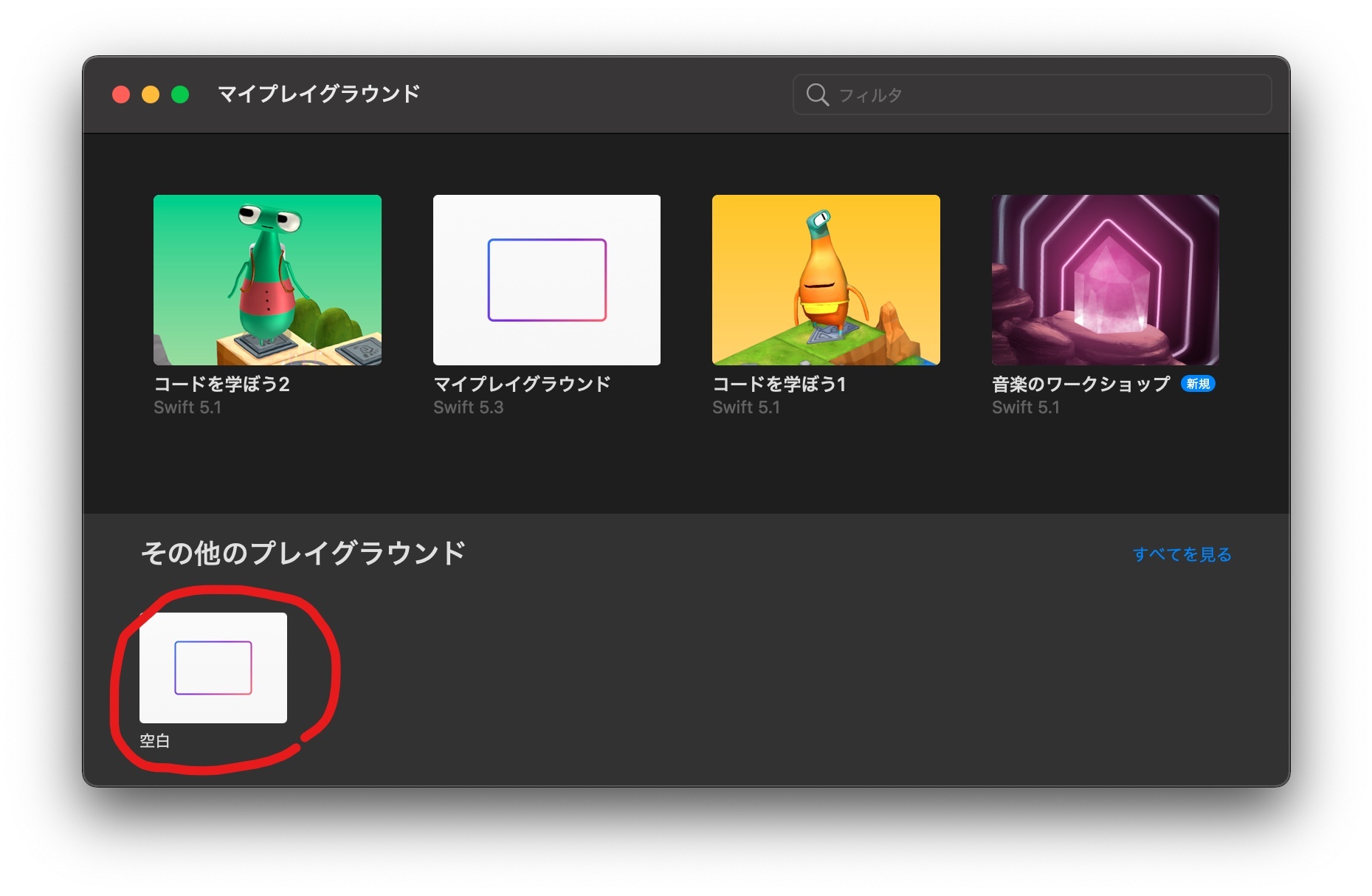The image size is (1372, 896).
Task: Click the コードを学ぼう1 title text
Action: click(779, 384)
